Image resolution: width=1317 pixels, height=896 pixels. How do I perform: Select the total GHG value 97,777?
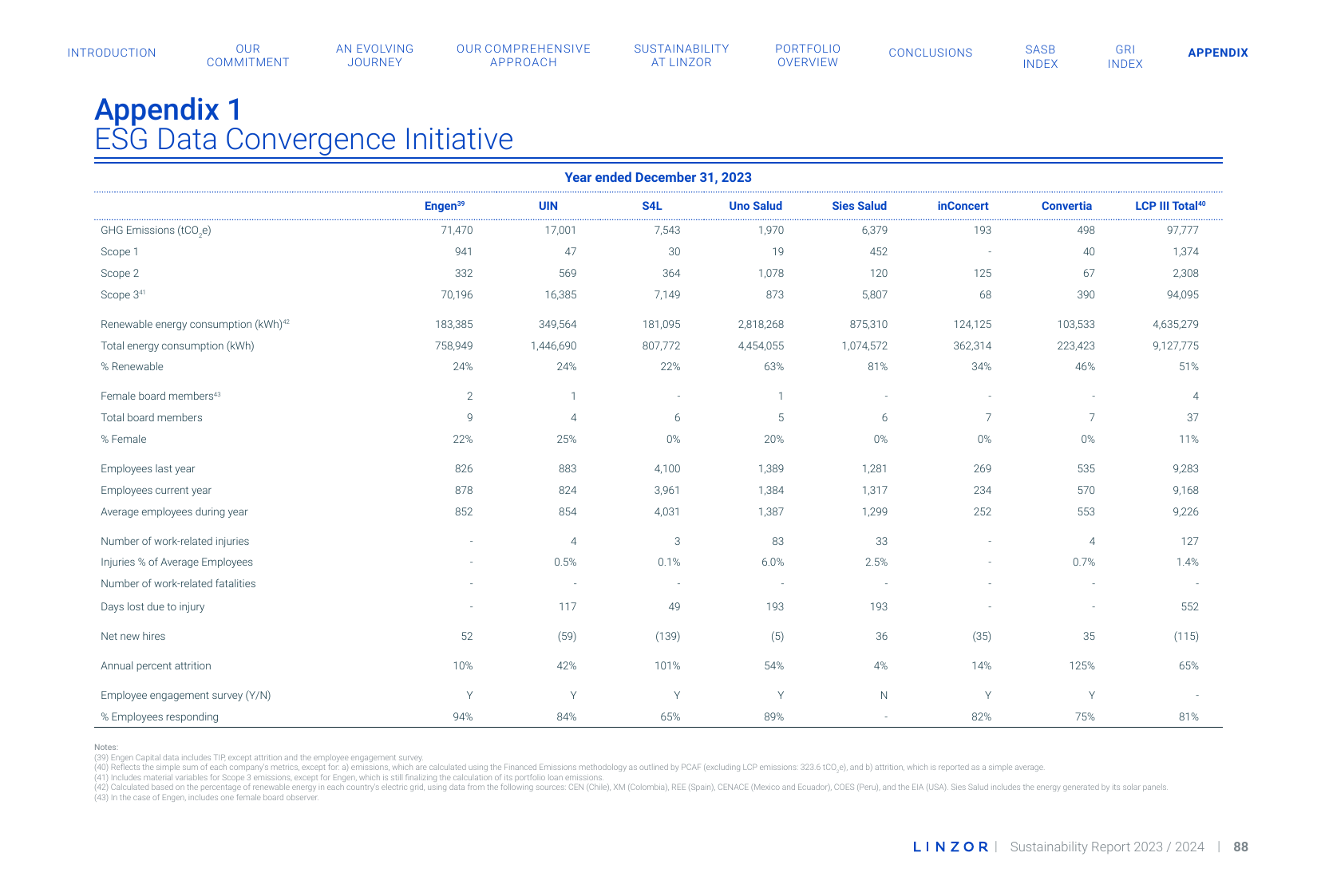[x=1183, y=231]
